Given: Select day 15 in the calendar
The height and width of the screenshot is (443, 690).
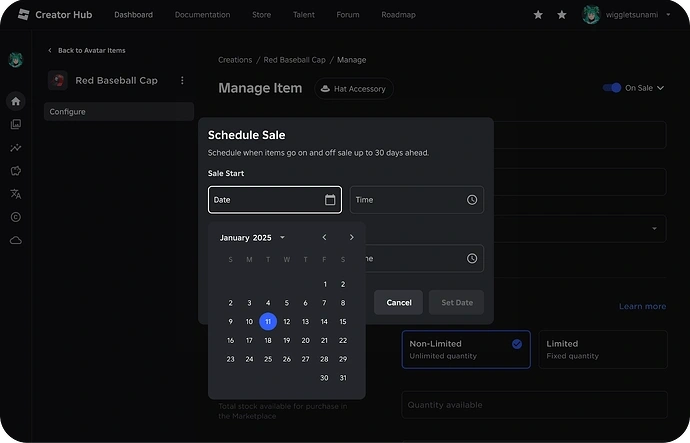Looking at the screenshot, I should (x=343, y=322).
